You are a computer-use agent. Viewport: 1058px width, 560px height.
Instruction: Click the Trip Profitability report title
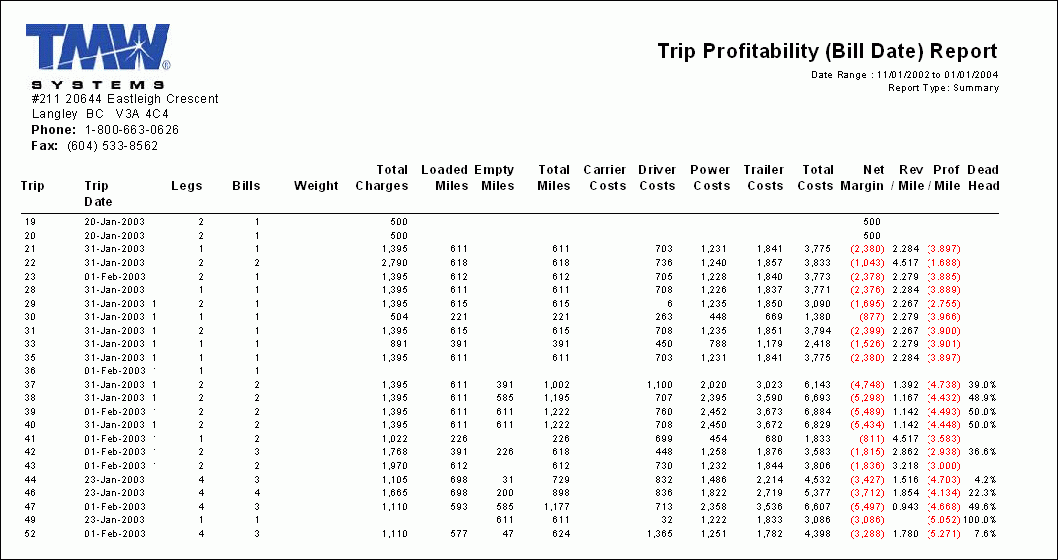tap(827, 52)
